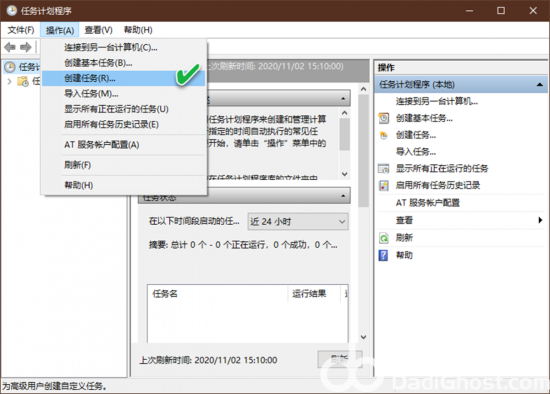
Task: Click AT 服务帐户配置 in actions pane
Action: (428, 203)
